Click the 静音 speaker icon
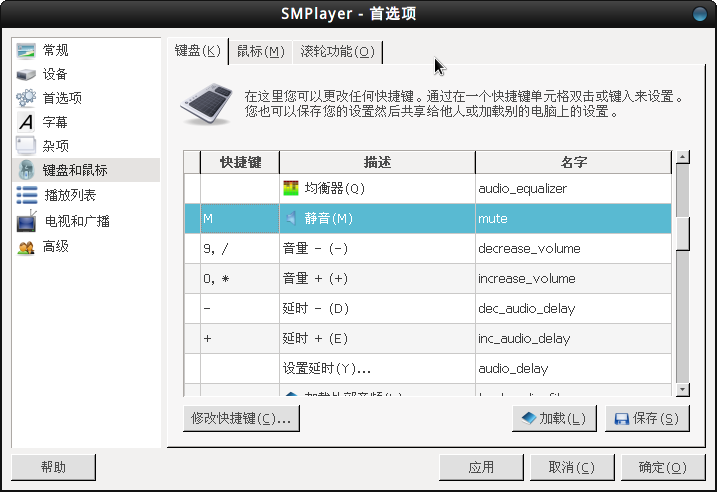The height and width of the screenshot is (492, 717). pyautogui.click(x=291, y=219)
